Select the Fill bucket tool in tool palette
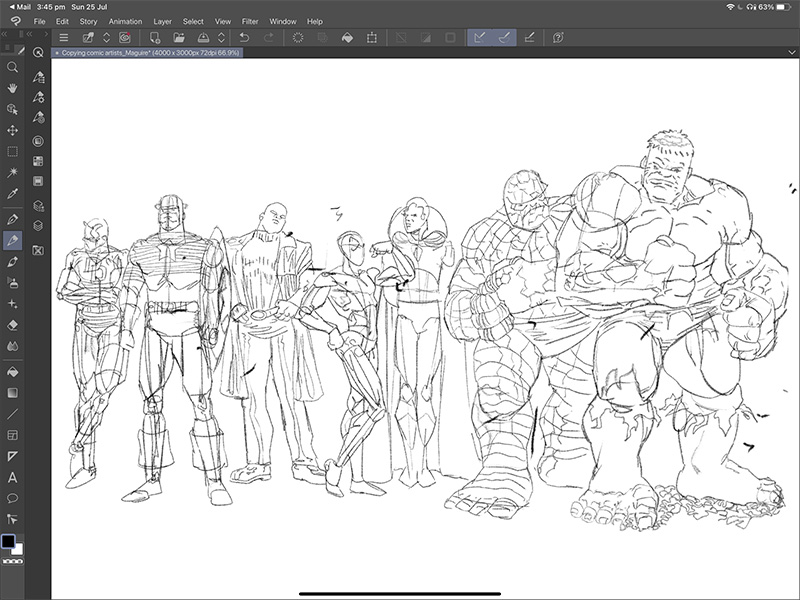Image resolution: width=800 pixels, height=600 pixels. pyautogui.click(x=12, y=372)
